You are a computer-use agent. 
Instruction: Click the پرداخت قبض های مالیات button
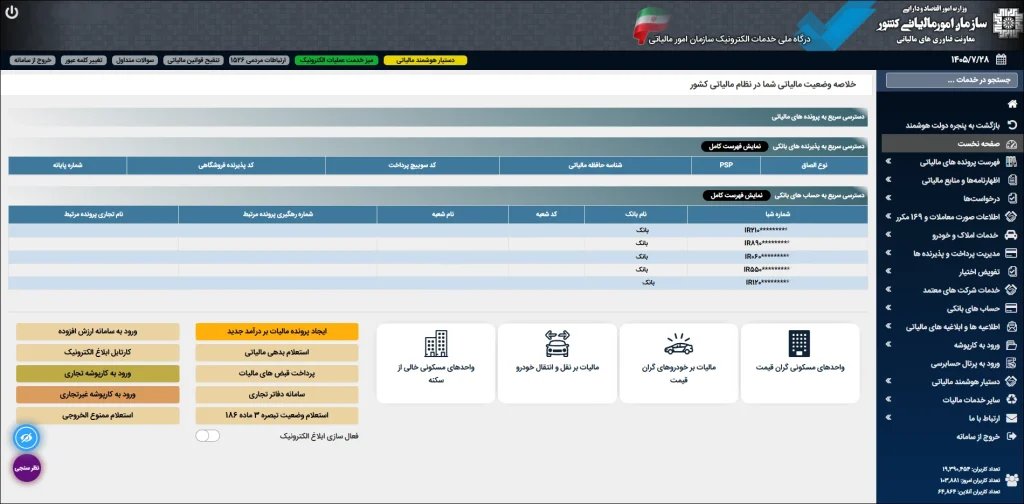(x=277, y=373)
